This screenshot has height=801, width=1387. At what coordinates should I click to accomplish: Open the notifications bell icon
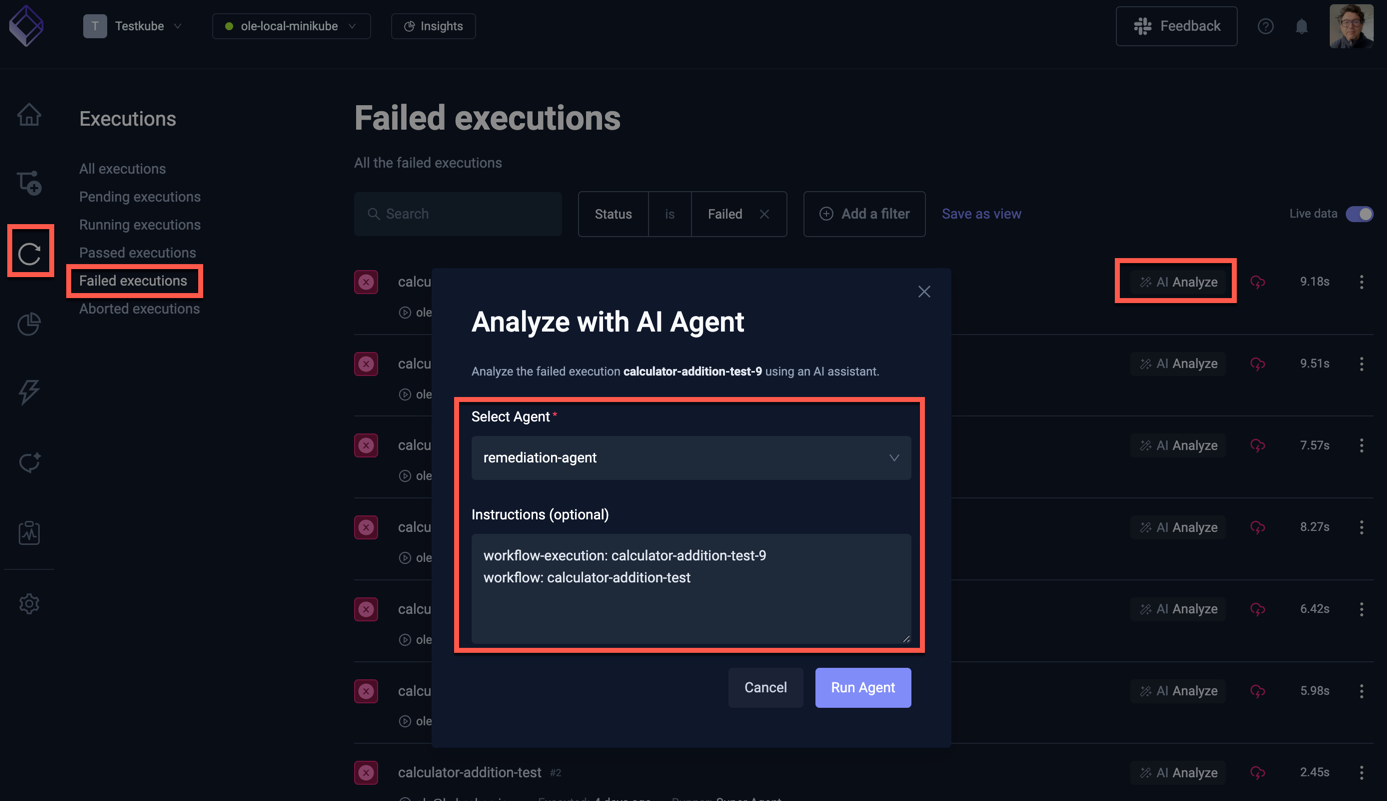[1301, 26]
